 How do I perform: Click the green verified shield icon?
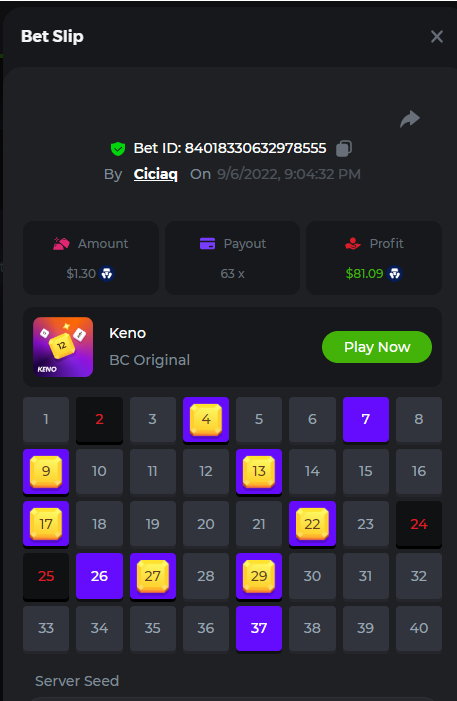118,148
